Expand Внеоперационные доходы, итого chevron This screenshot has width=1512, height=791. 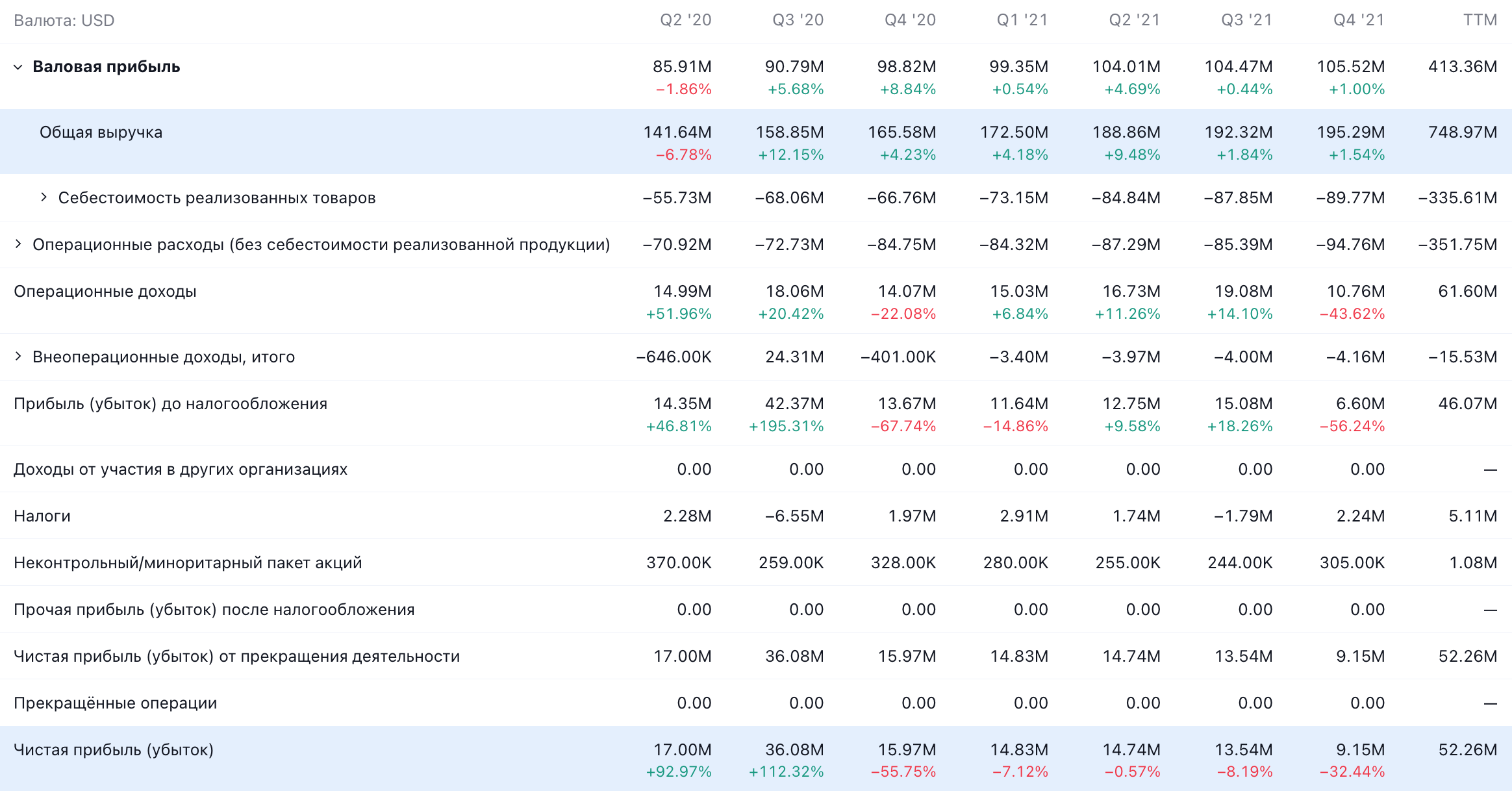point(18,357)
